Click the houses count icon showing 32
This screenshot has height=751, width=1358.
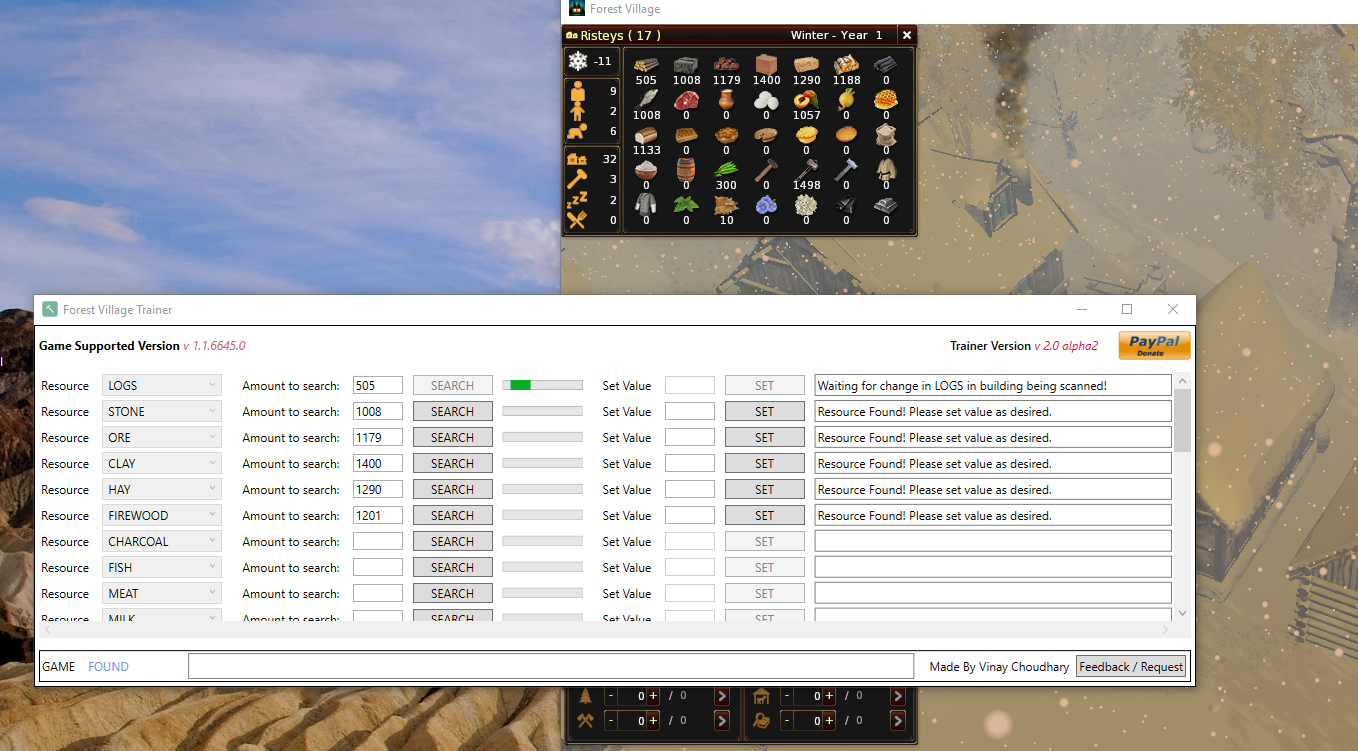(577, 158)
